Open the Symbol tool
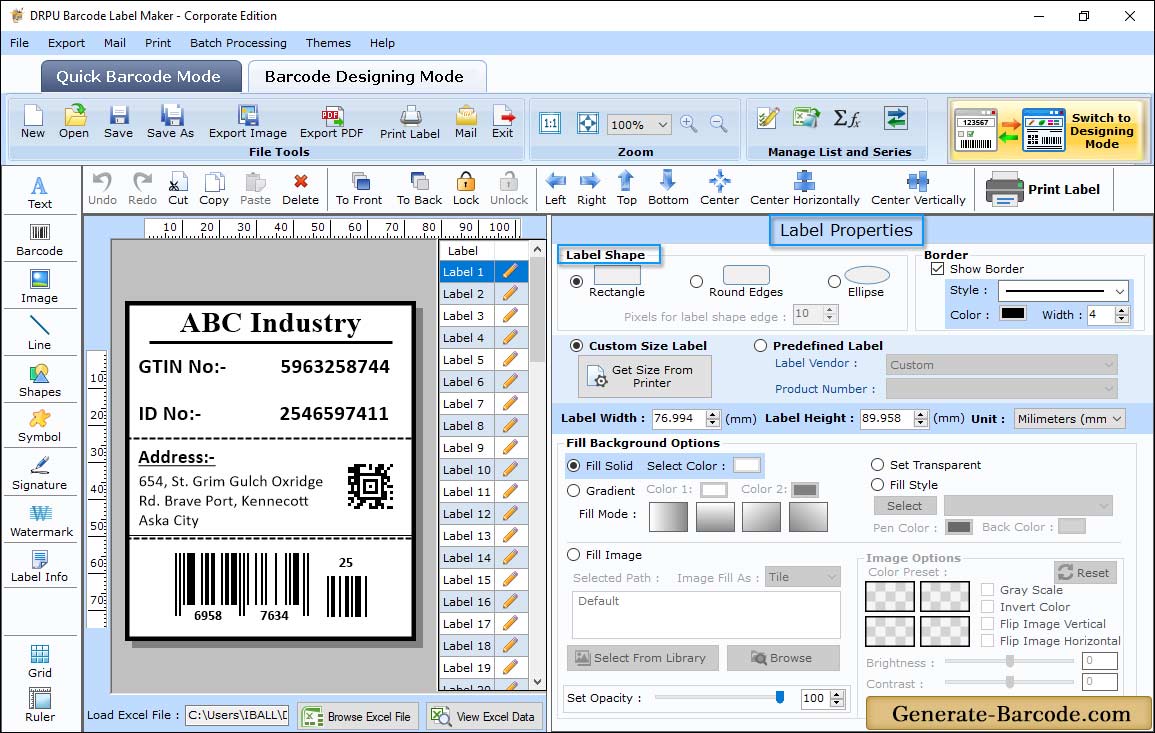Image resolution: width=1155 pixels, height=733 pixels. tap(40, 427)
